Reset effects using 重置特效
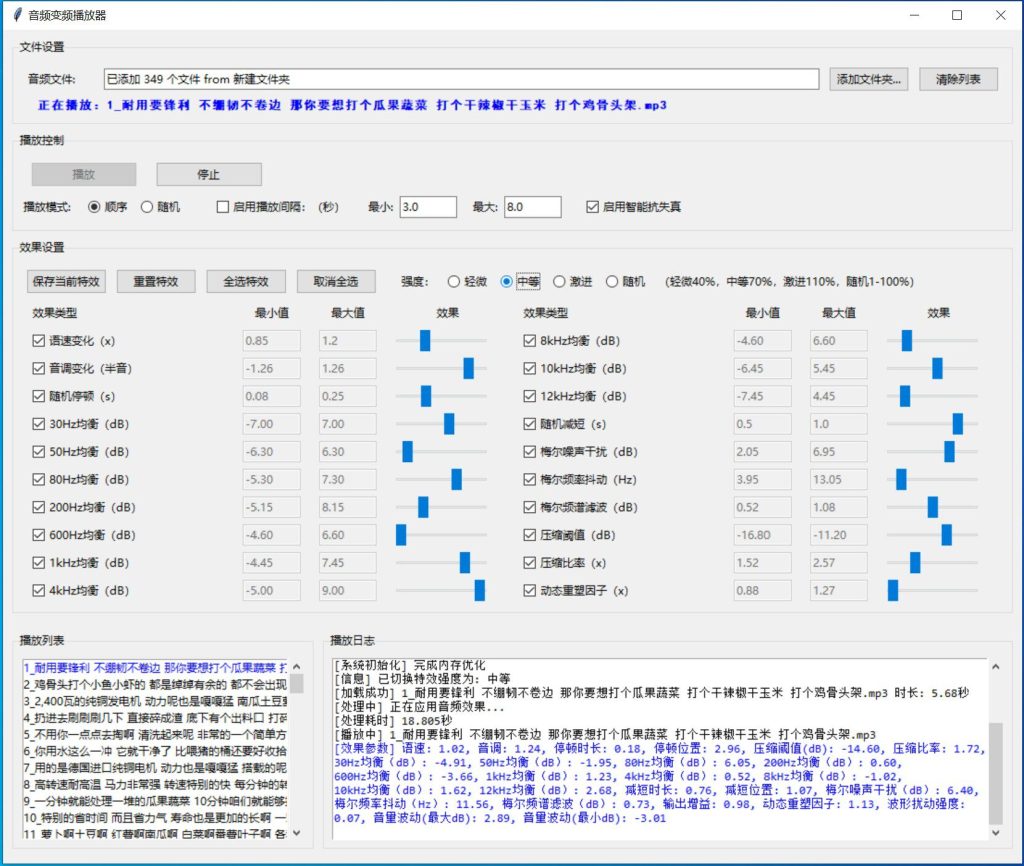The width and height of the screenshot is (1024, 866). click(x=156, y=281)
